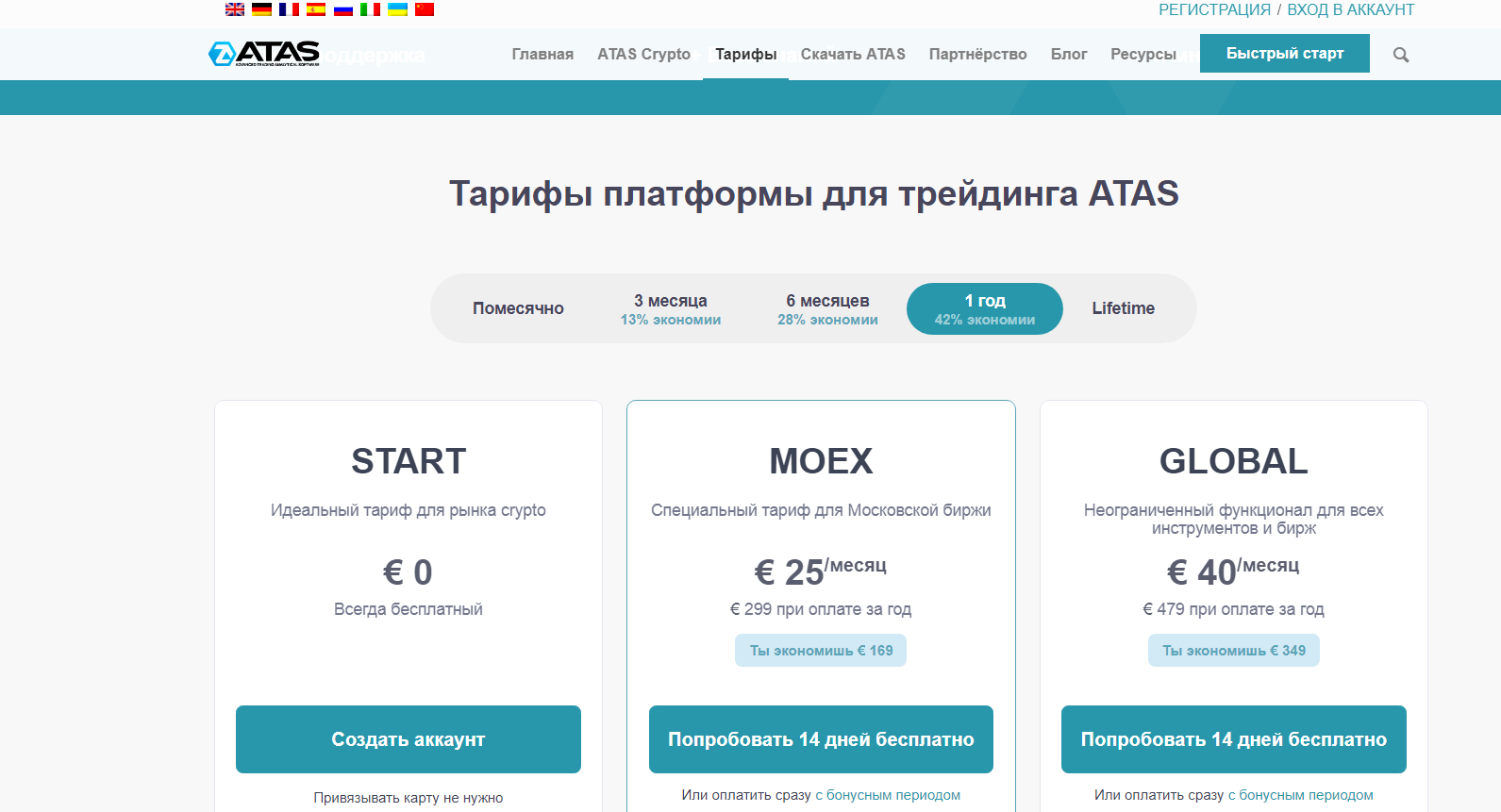Image resolution: width=1501 pixels, height=812 pixels.
Task: Start the 14-day free trial for MOEX
Action: tap(821, 739)
